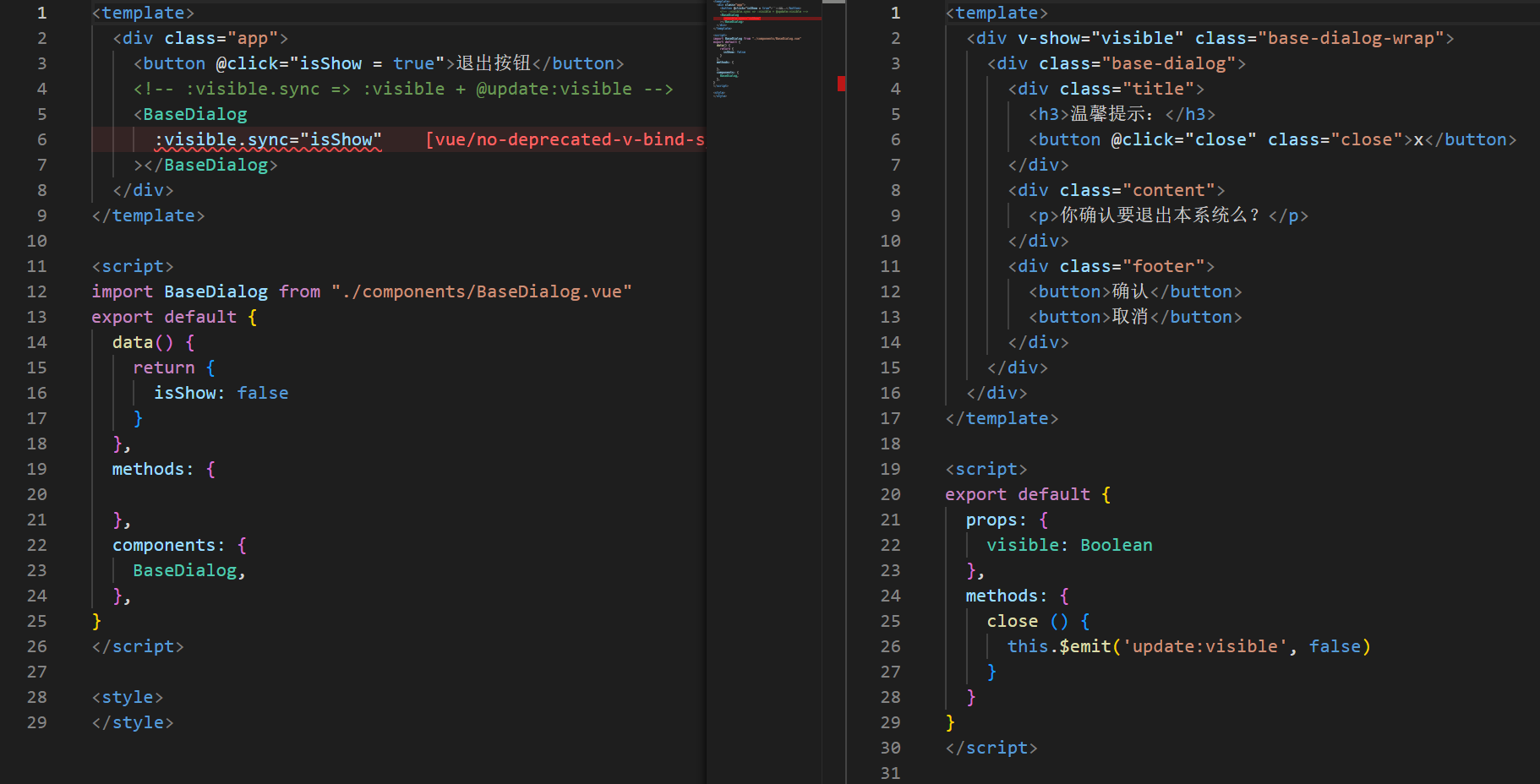Click the @click="close" button line in right editor
This screenshot has width=1540, height=784.
pyautogui.click(x=1273, y=139)
